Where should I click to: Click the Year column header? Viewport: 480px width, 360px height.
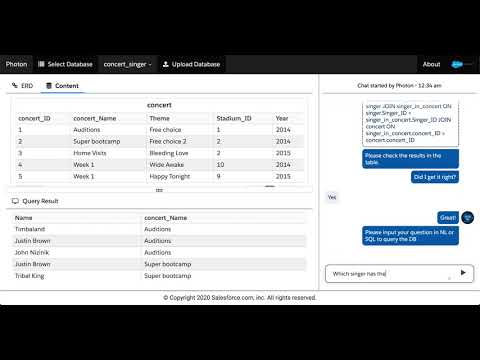(x=282, y=118)
